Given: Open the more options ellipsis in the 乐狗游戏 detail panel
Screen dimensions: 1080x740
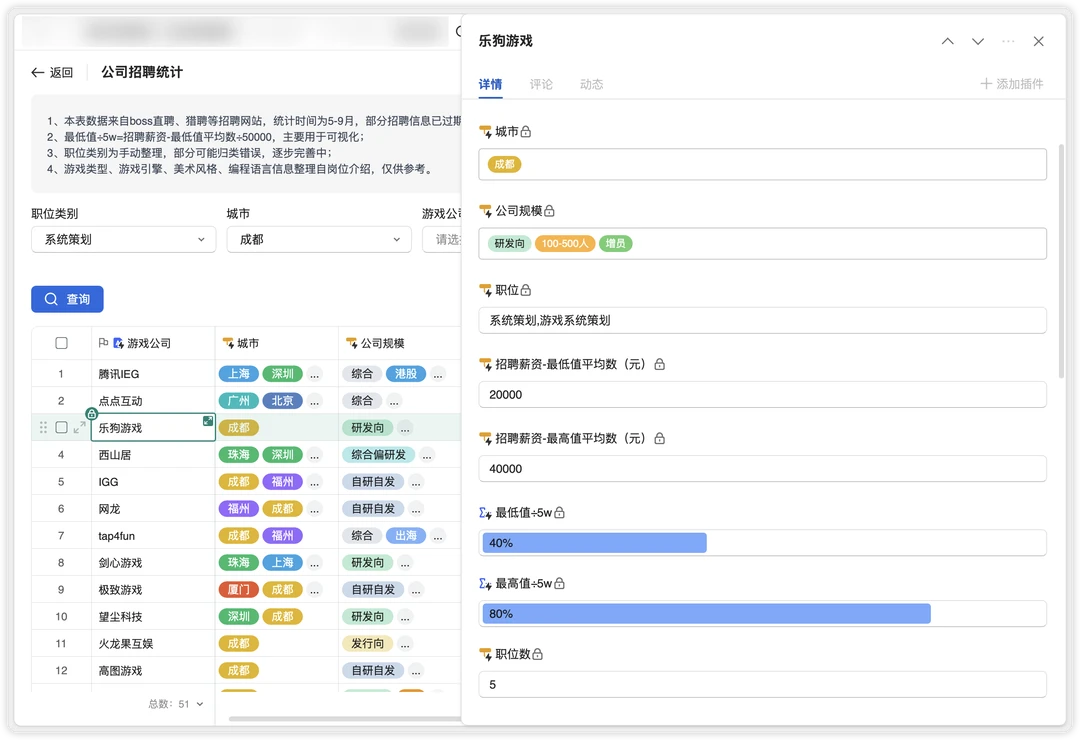Looking at the screenshot, I should point(1008,41).
